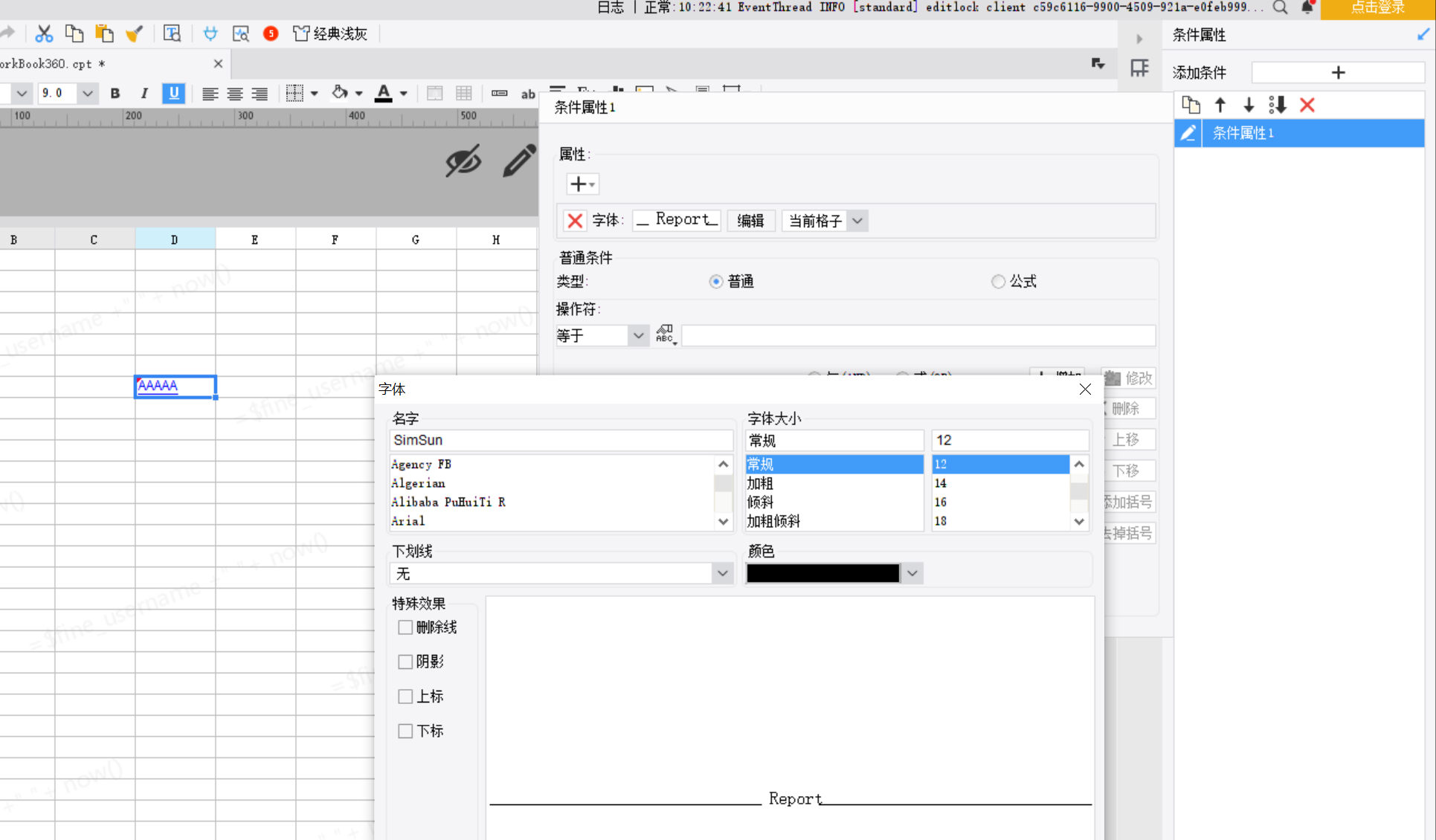
Task: Move condition up with up arrow
Action: tap(1220, 105)
